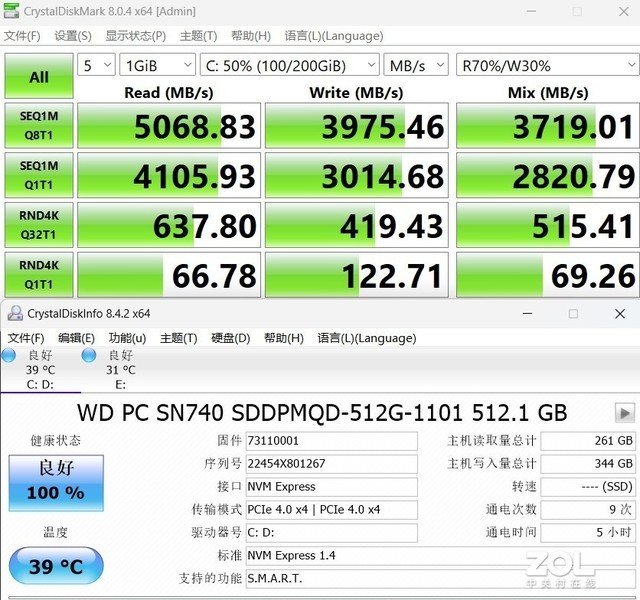Open the drive selector showing C: 50%
The width and height of the screenshot is (640, 600).
(x=289, y=65)
